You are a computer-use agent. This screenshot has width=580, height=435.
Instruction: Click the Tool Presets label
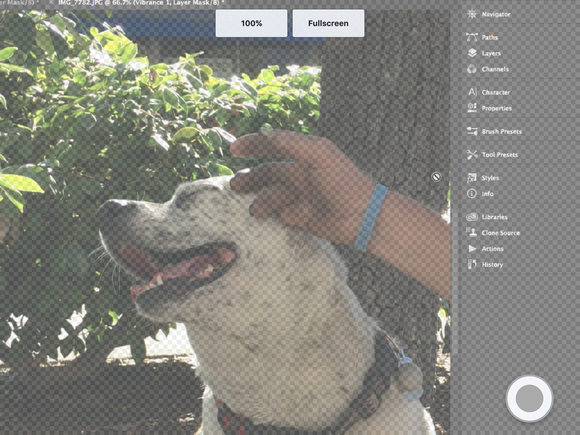pos(500,155)
